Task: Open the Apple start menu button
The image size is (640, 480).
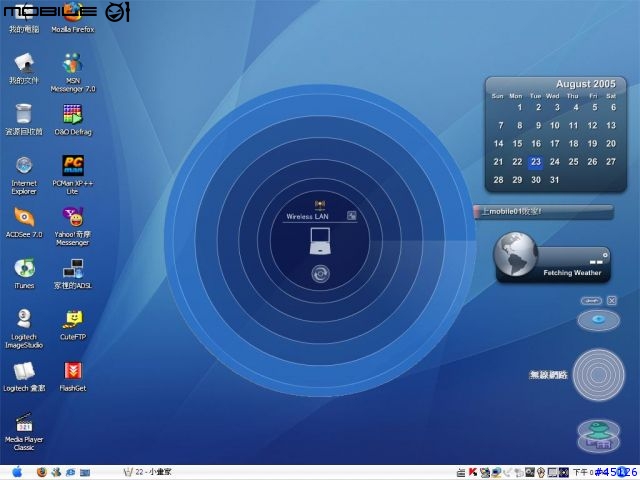Action: coord(17,472)
